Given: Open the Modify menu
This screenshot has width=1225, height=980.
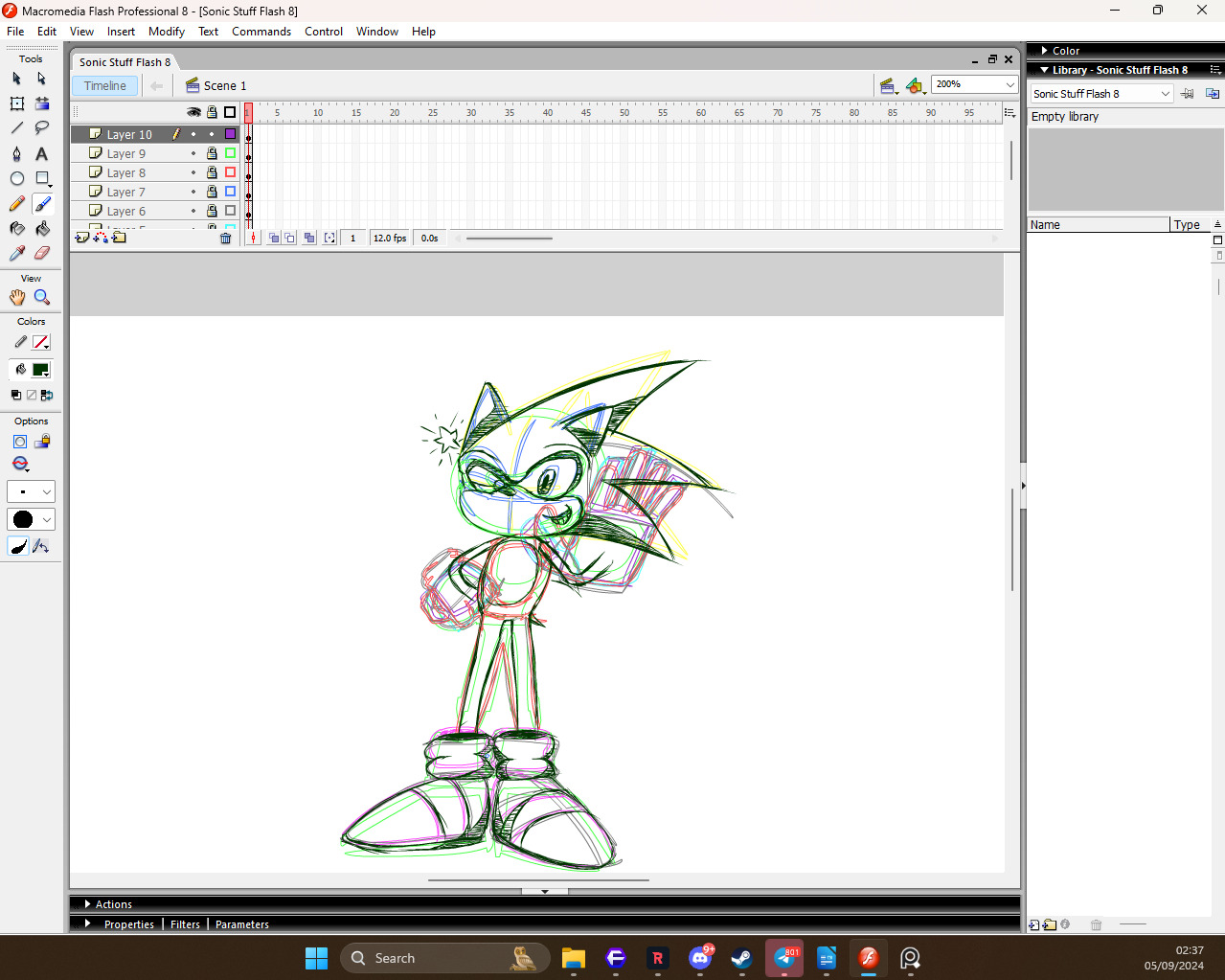Looking at the screenshot, I should pos(166,32).
